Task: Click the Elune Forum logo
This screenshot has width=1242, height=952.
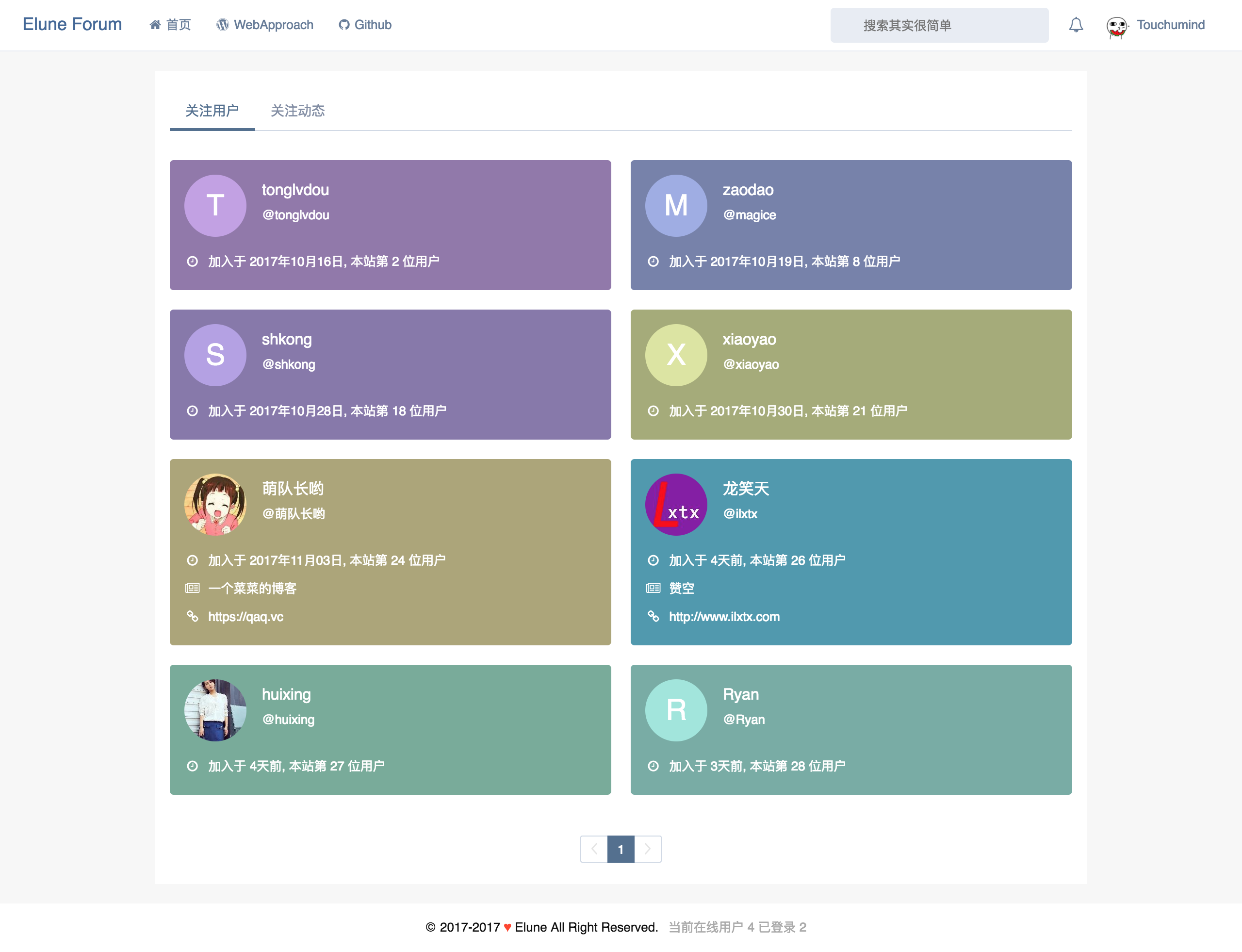Action: 72,24
